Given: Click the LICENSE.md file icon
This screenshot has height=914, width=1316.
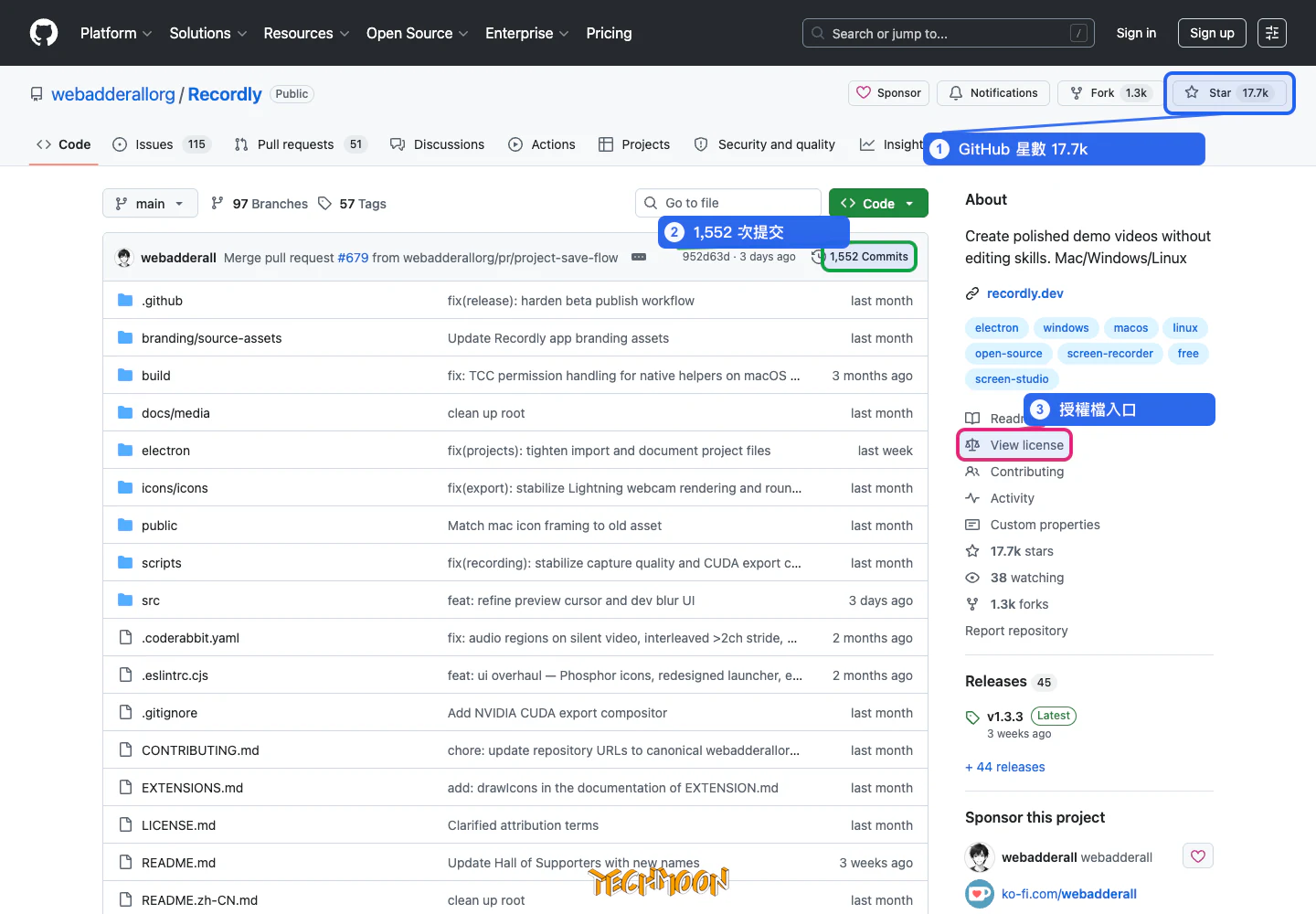Looking at the screenshot, I should coord(125,825).
